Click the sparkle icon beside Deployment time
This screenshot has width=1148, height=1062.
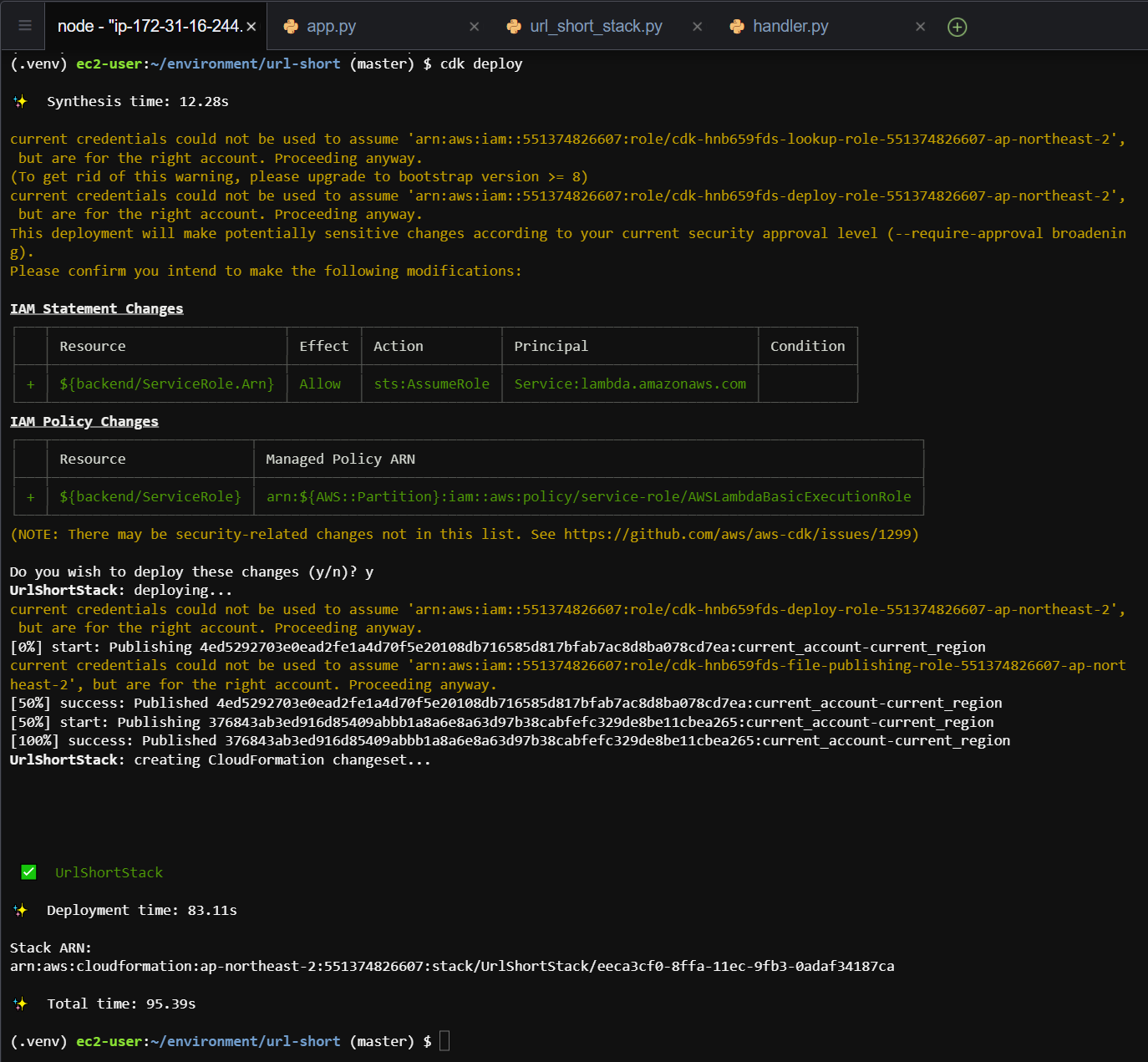click(x=20, y=910)
